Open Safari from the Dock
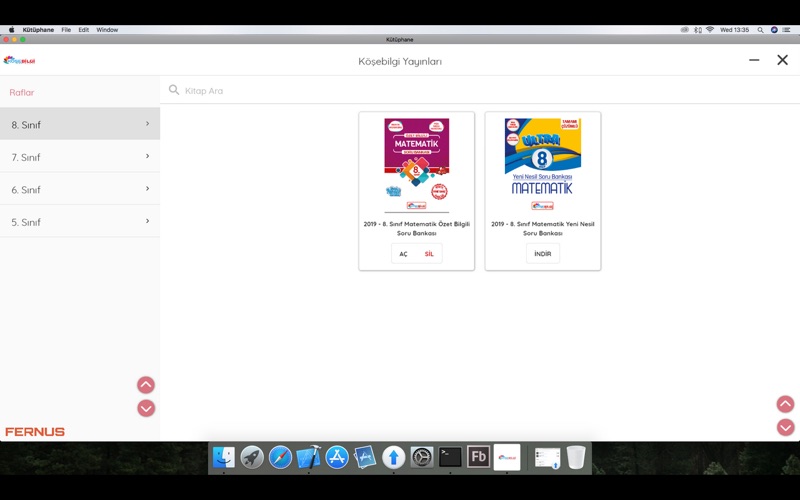The image size is (800, 500). pos(280,457)
